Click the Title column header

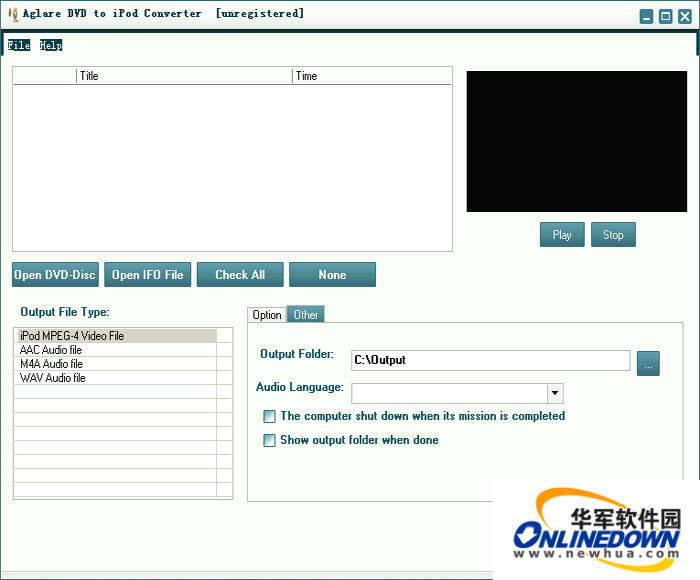184,76
